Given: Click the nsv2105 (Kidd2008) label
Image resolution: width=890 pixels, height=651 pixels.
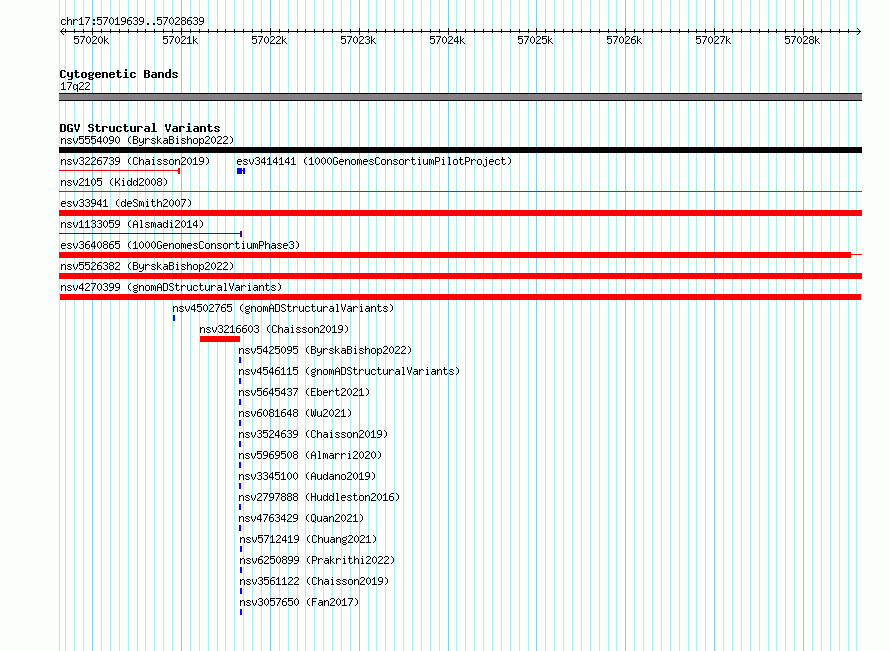Looking at the screenshot, I should click(x=114, y=182).
